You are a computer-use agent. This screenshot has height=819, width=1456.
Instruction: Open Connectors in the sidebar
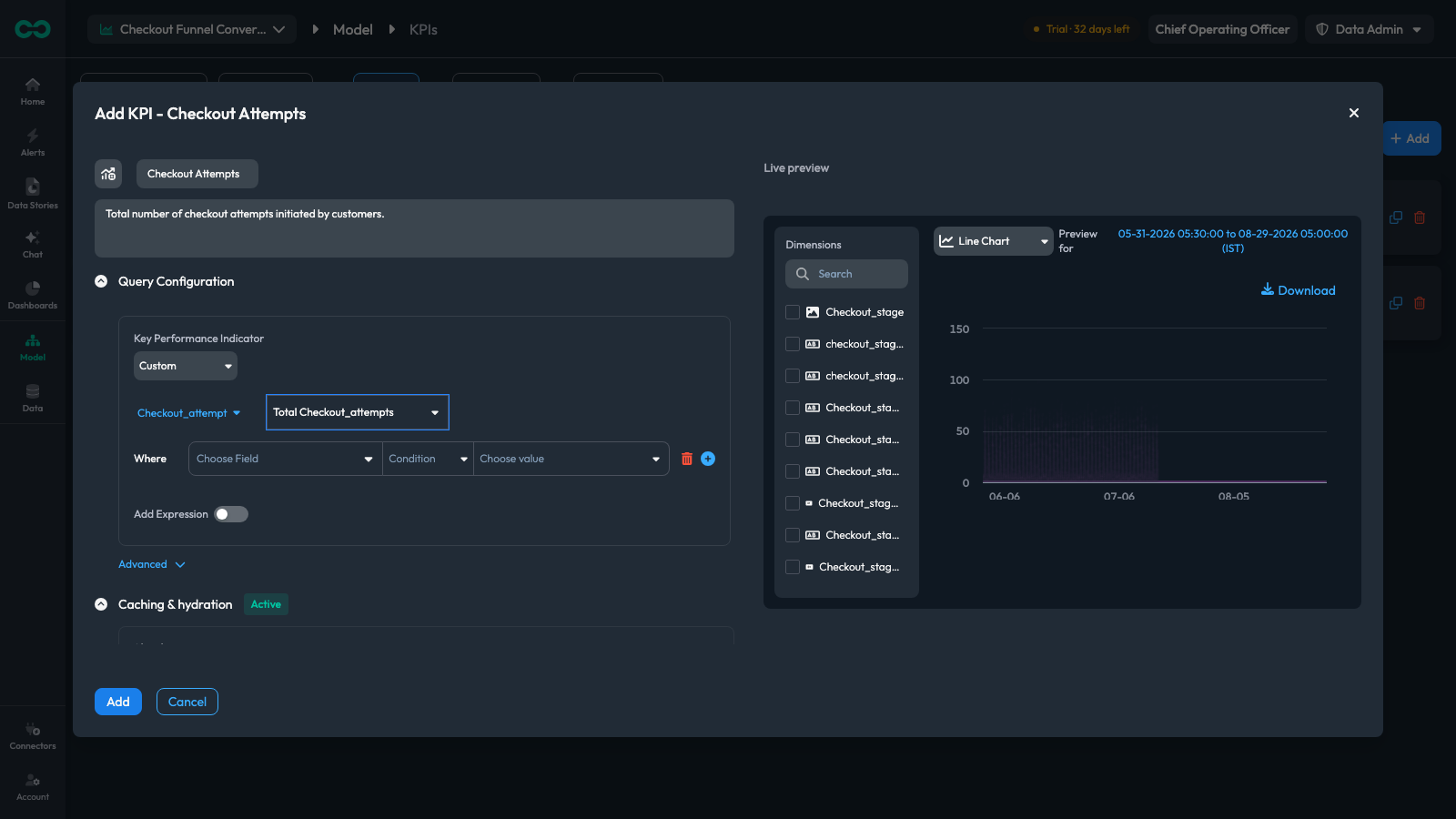point(33,736)
